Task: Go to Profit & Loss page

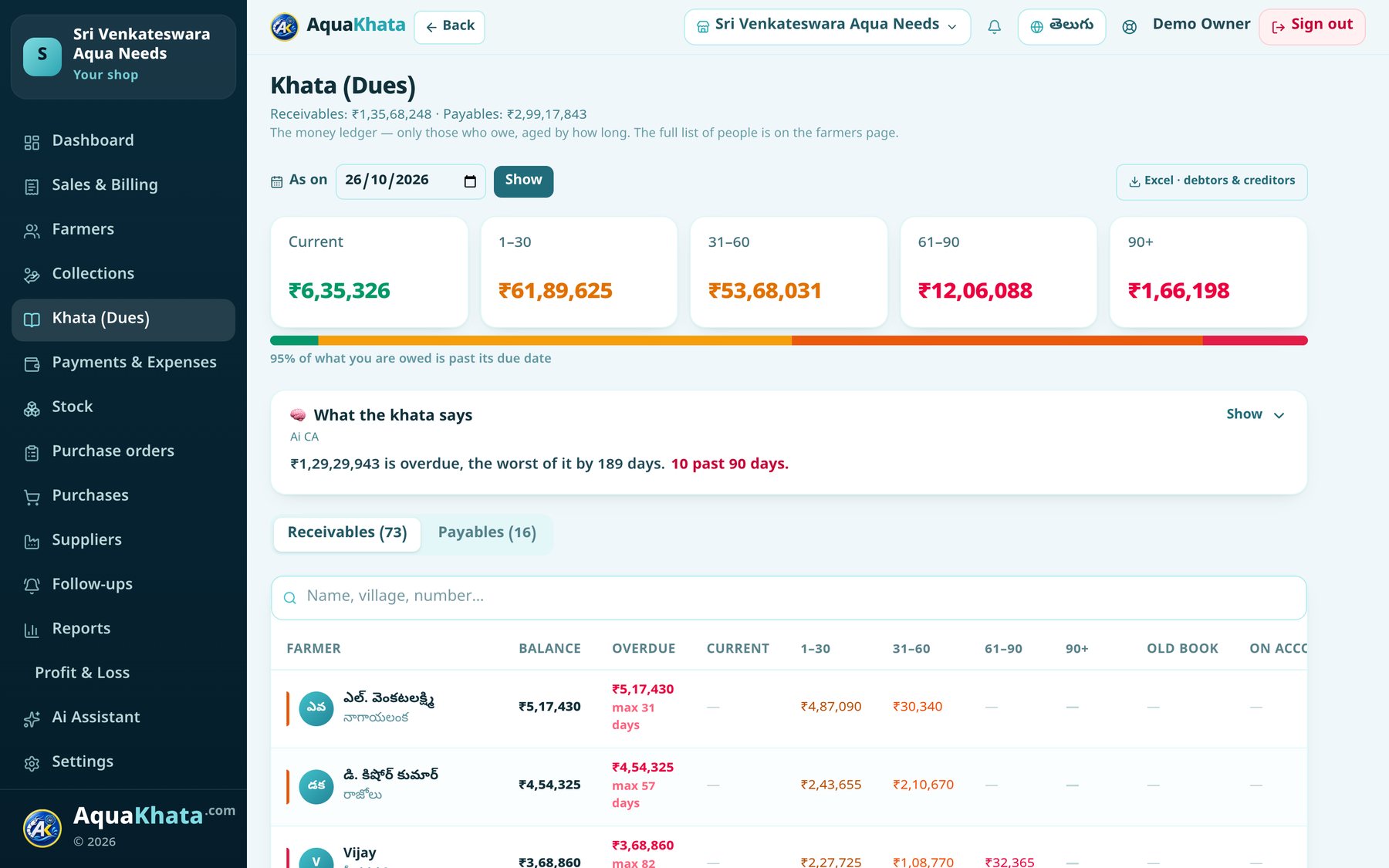Action: [x=123, y=673]
